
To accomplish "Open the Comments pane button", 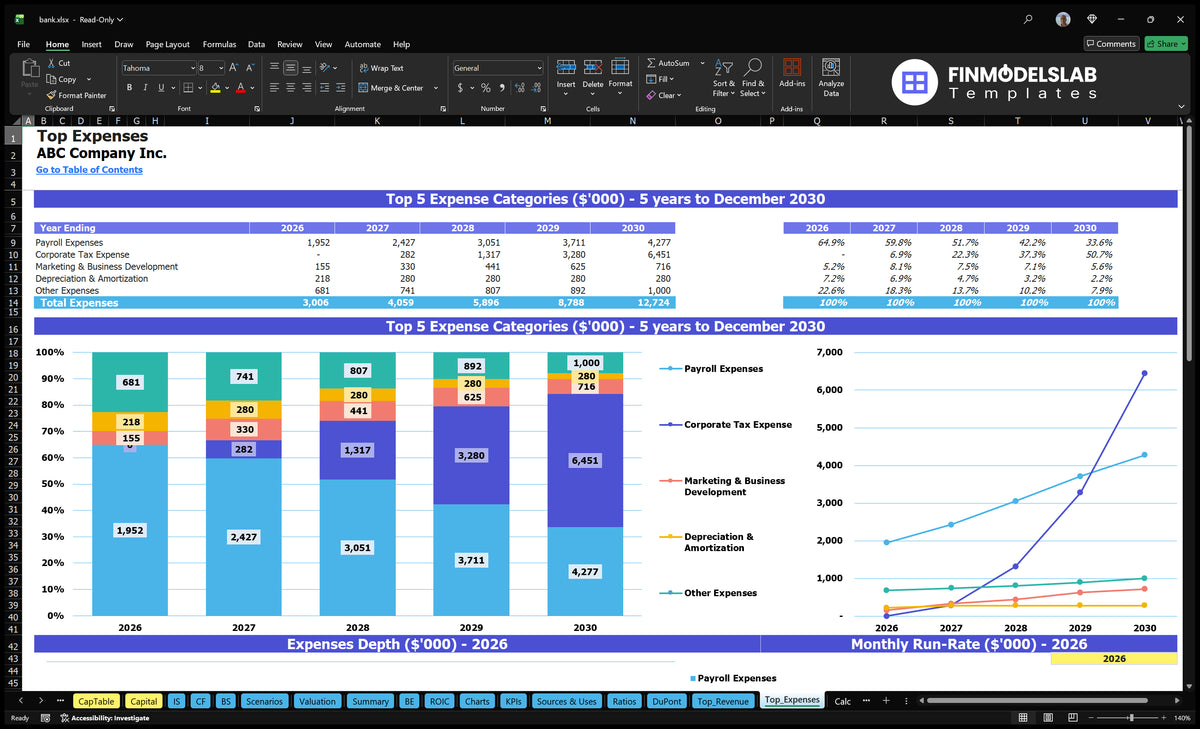I will (x=1111, y=44).
